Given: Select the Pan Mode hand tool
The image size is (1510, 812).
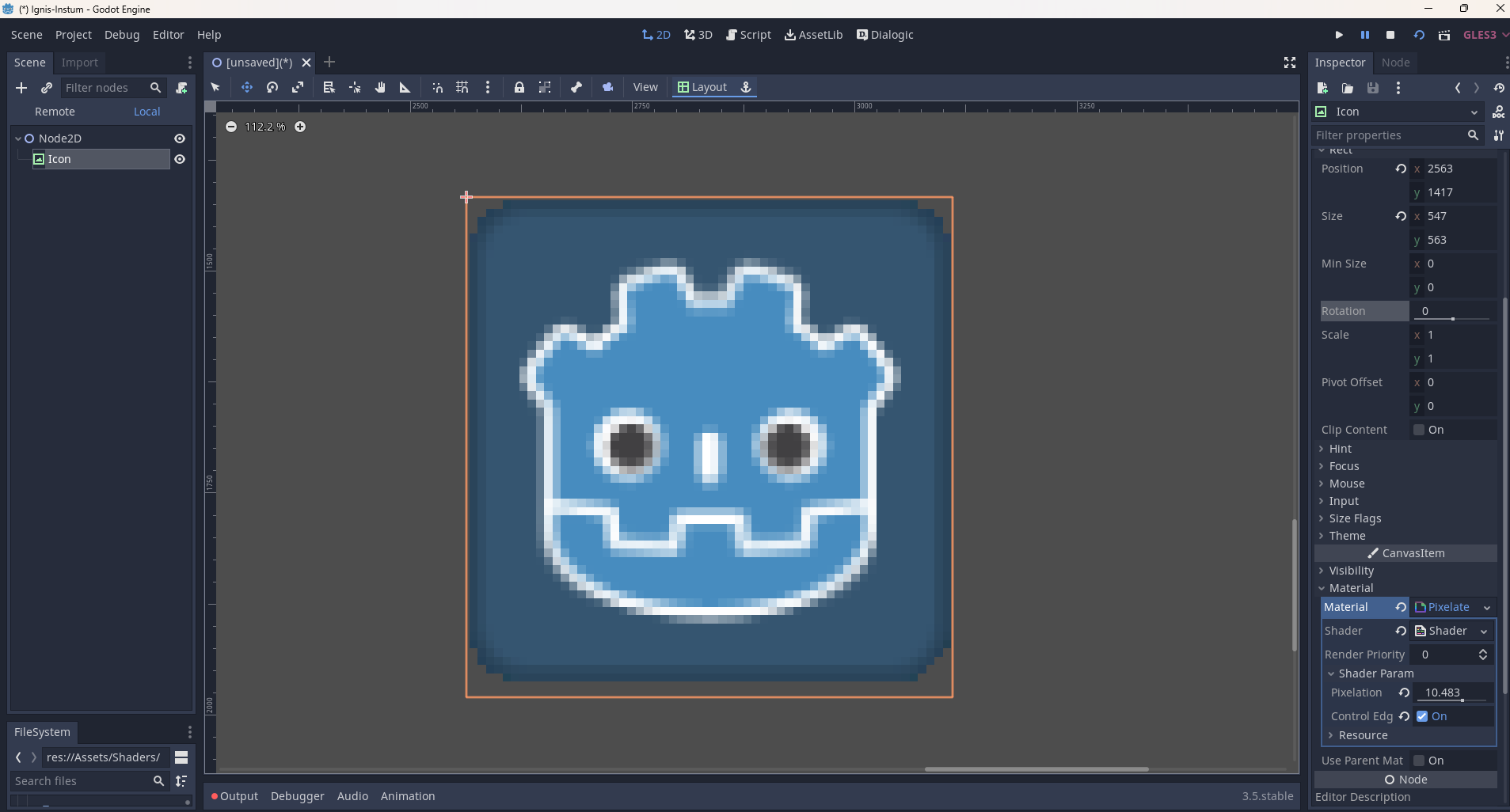Looking at the screenshot, I should 380,87.
